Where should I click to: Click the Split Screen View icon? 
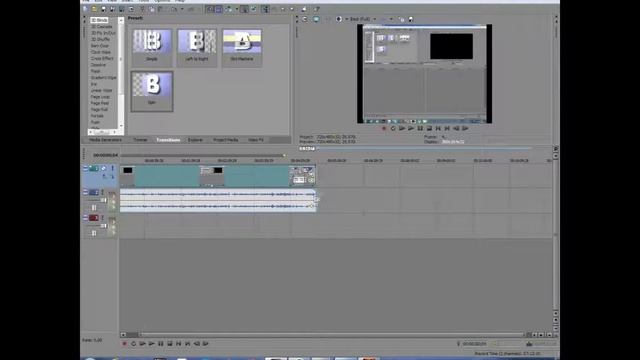pyautogui.click(x=339, y=19)
